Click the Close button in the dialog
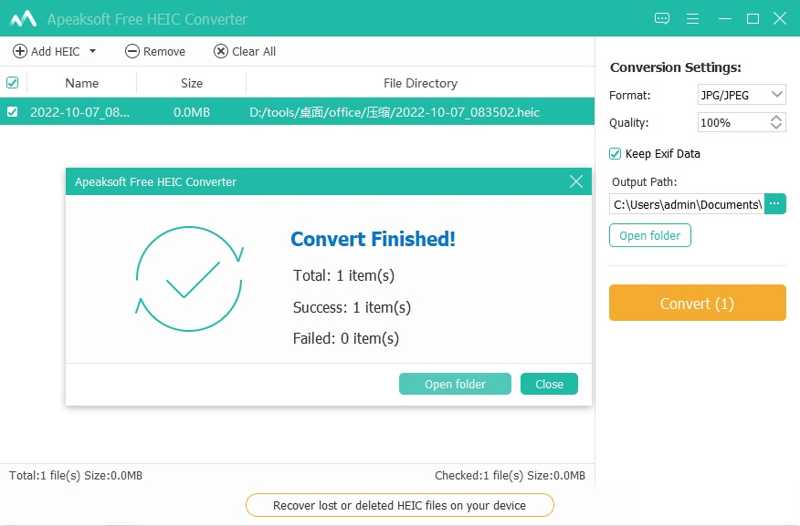The height and width of the screenshot is (526, 800). (549, 384)
